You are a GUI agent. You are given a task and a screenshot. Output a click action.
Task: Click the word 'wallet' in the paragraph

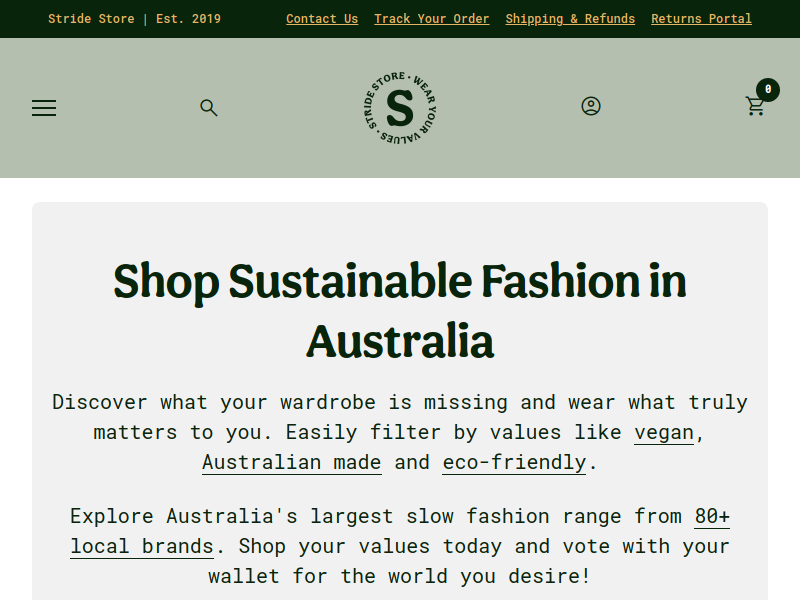pos(244,577)
